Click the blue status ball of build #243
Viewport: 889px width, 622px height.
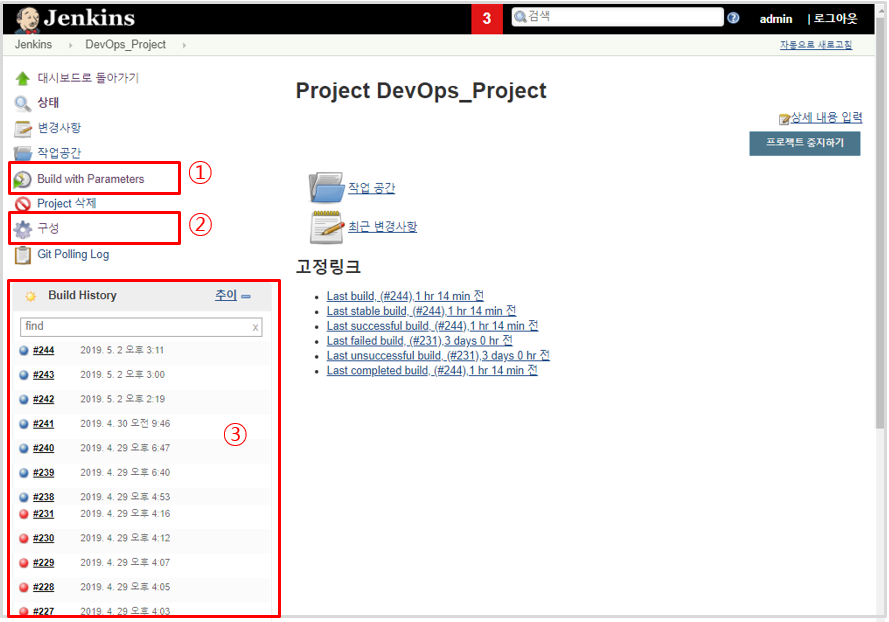tap(24, 375)
